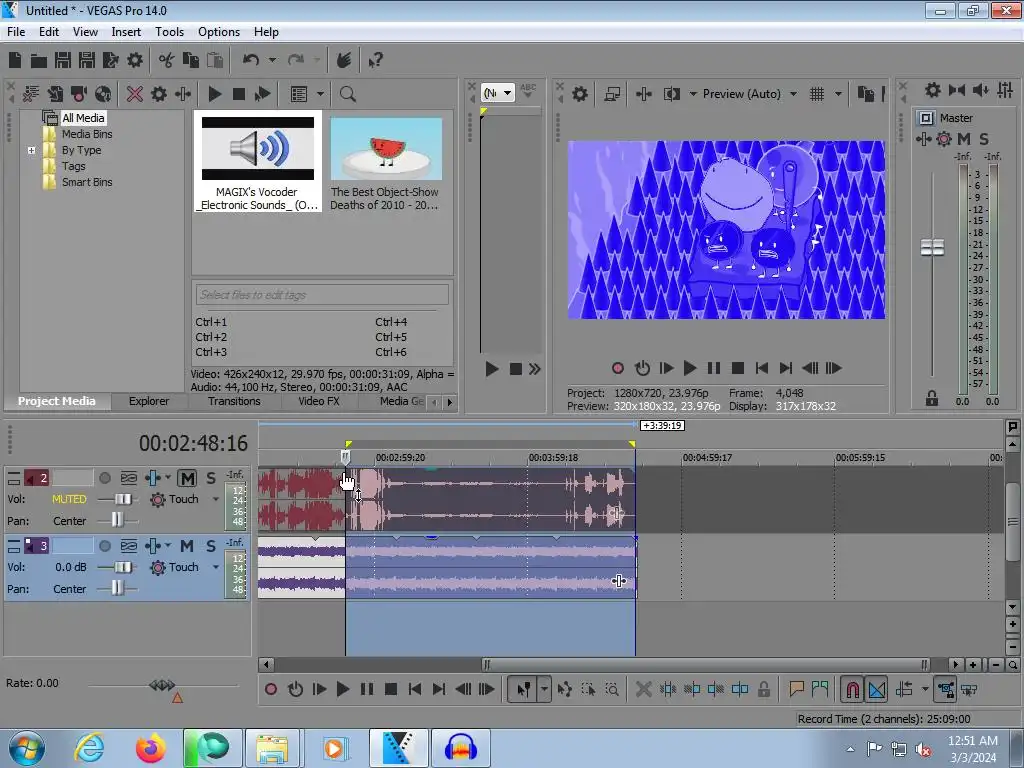Viewport: 1024px width, 768px height.
Task: Open the Insert menu
Action: click(126, 32)
